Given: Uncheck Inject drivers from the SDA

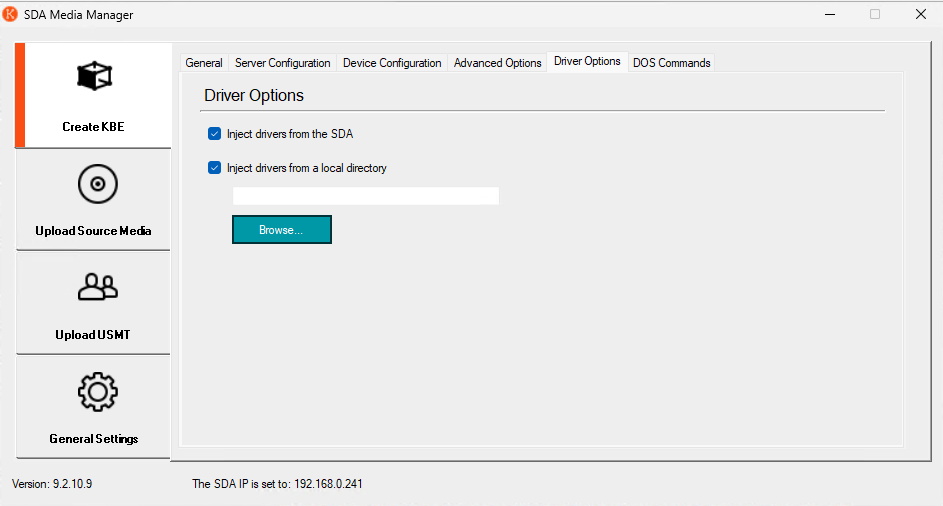Looking at the screenshot, I should [x=214, y=134].
